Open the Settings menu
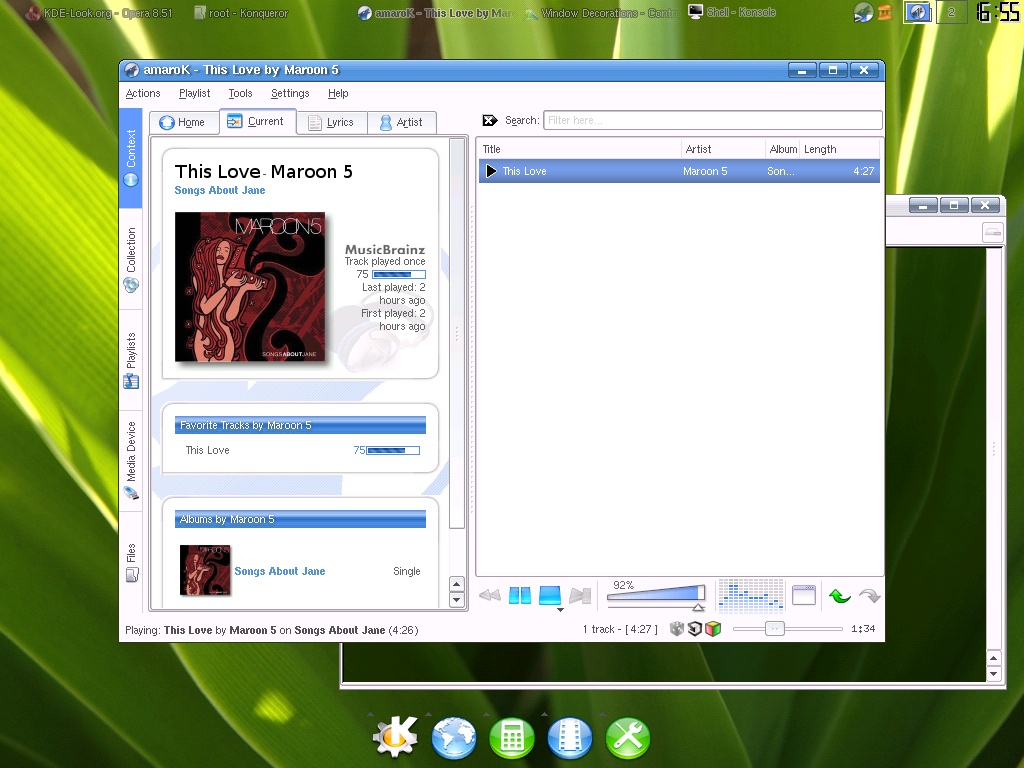 290,93
